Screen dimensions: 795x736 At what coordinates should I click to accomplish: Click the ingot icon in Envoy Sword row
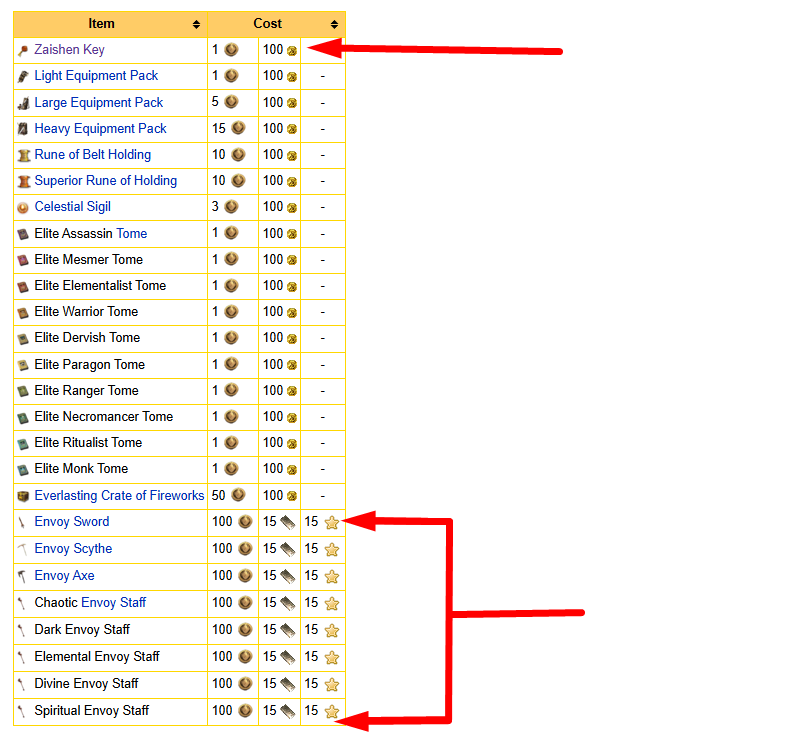[287, 522]
